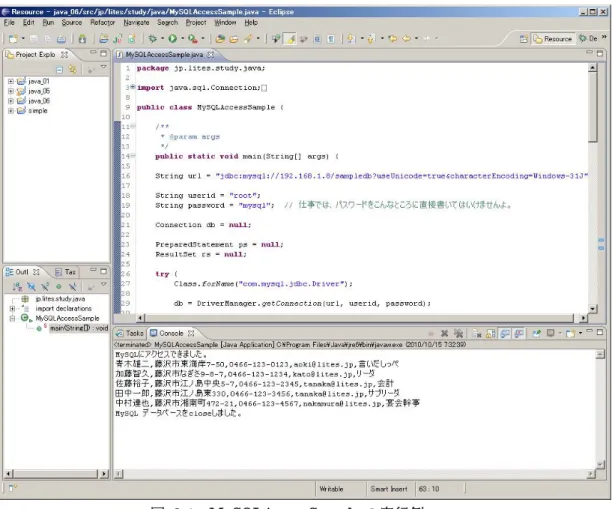Toggle Block Selection Mode toolbar button

point(317,39)
